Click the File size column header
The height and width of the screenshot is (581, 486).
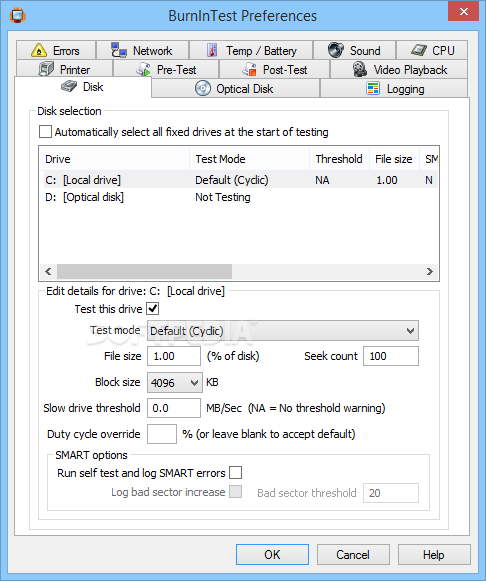pos(394,159)
